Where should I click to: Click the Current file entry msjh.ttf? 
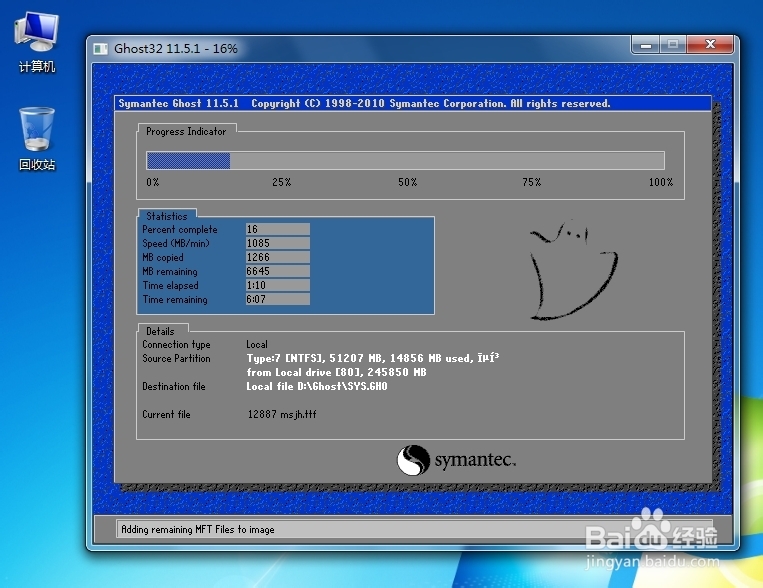(x=282, y=414)
